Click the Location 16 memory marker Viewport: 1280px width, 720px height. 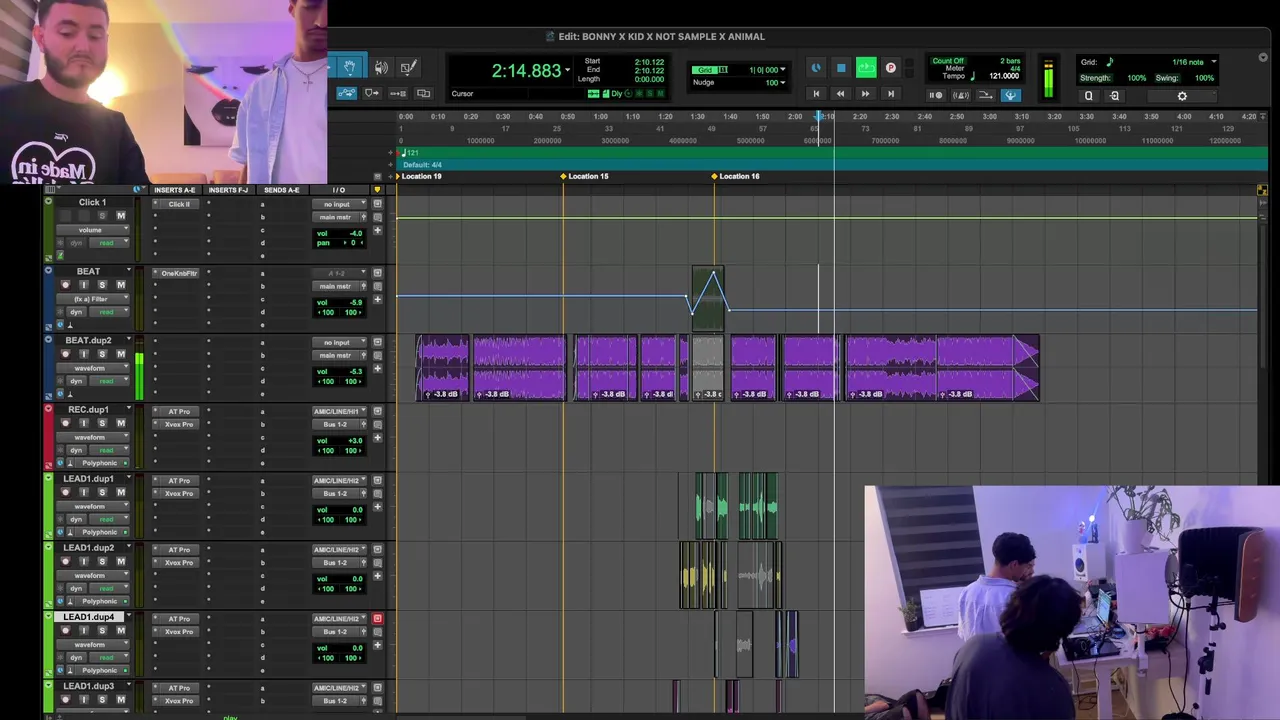tap(735, 176)
